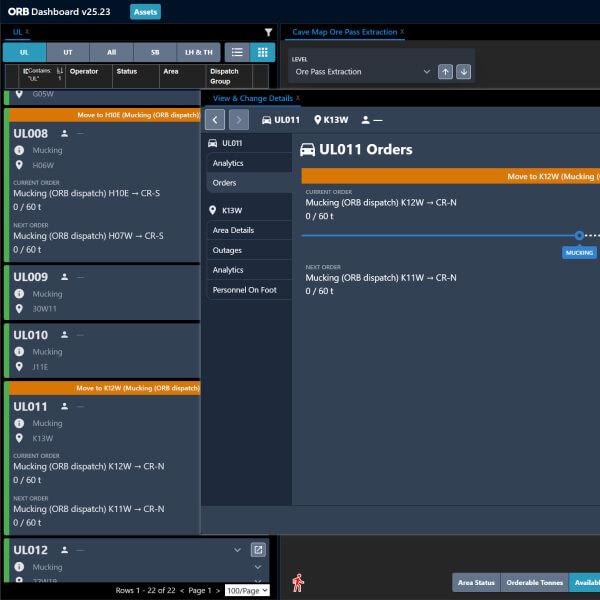The height and width of the screenshot is (600, 600).
Task: Click the location pin on UL009 card
Action: pyautogui.click(x=19, y=309)
